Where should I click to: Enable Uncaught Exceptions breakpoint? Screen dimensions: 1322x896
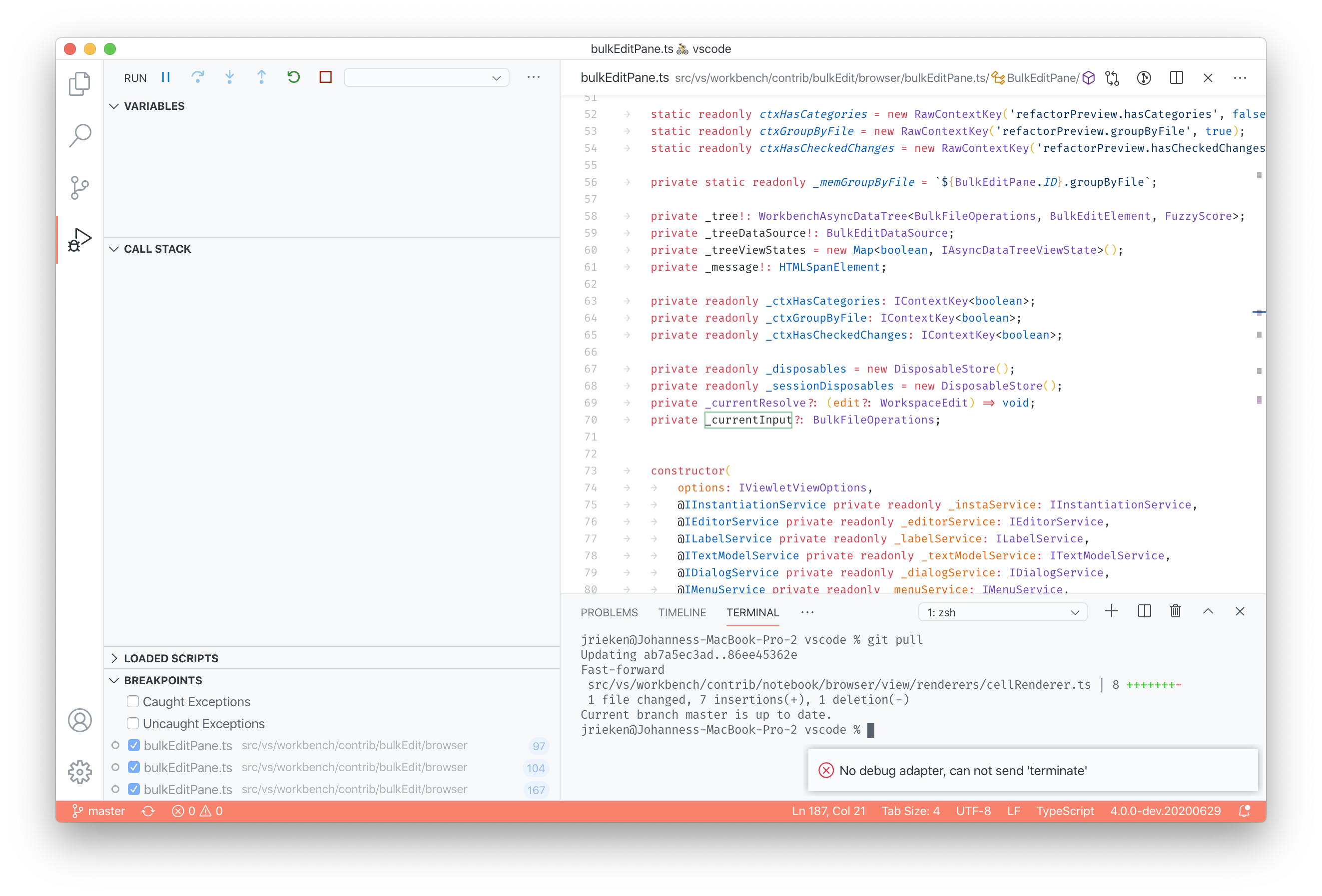pyautogui.click(x=132, y=723)
